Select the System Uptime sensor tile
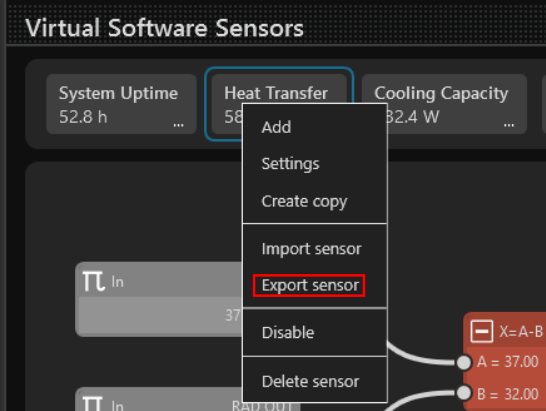The height and width of the screenshot is (411, 546). 122,104
